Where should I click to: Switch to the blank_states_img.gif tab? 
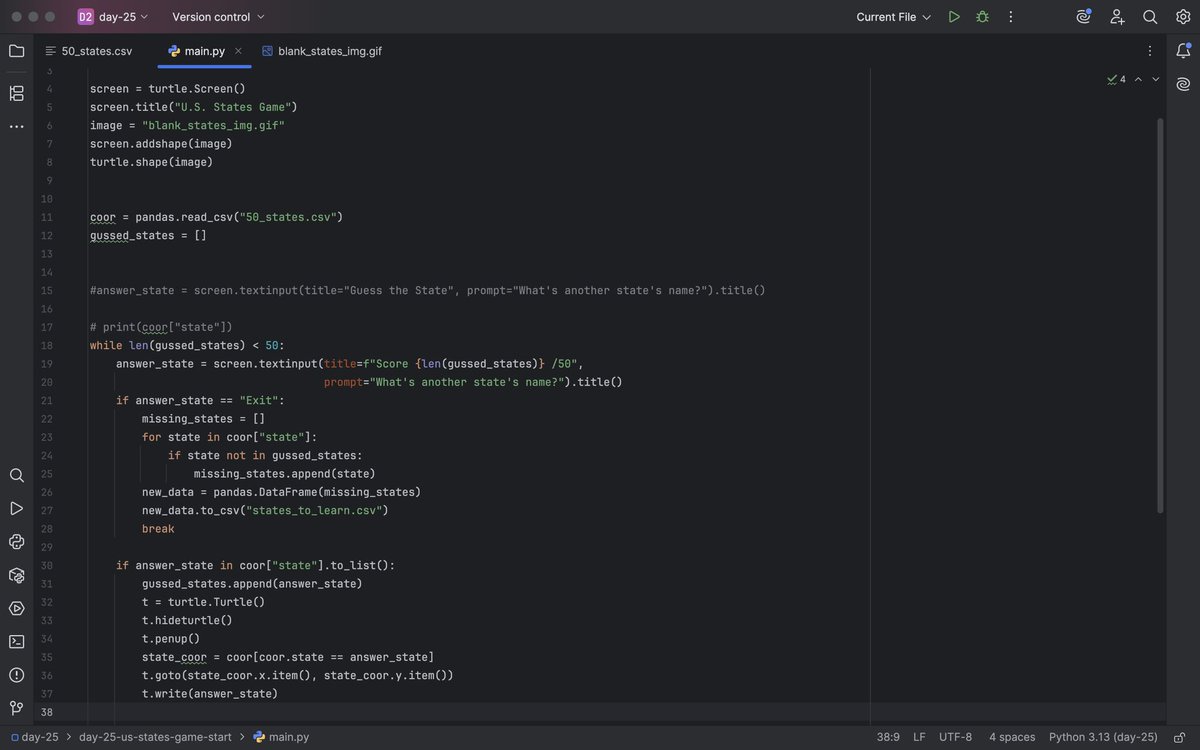coord(321,51)
